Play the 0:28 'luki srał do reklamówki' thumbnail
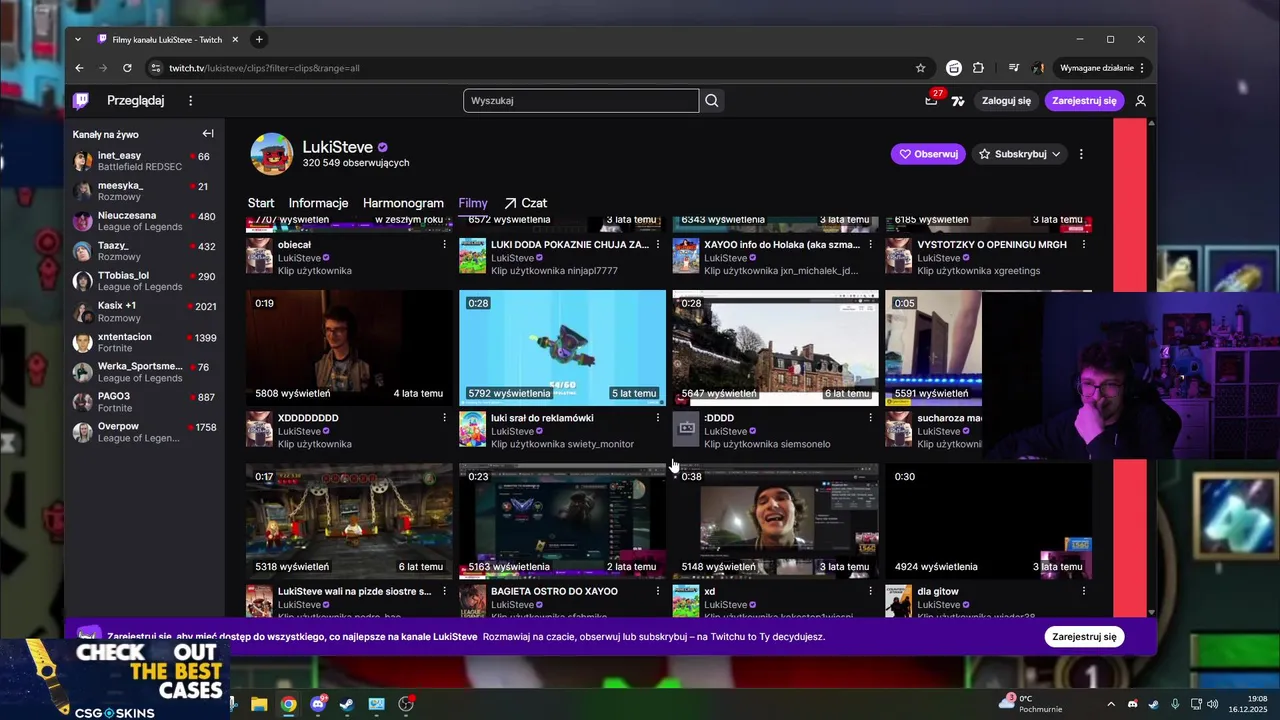The image size is (1280, 720). coord(562,348)
